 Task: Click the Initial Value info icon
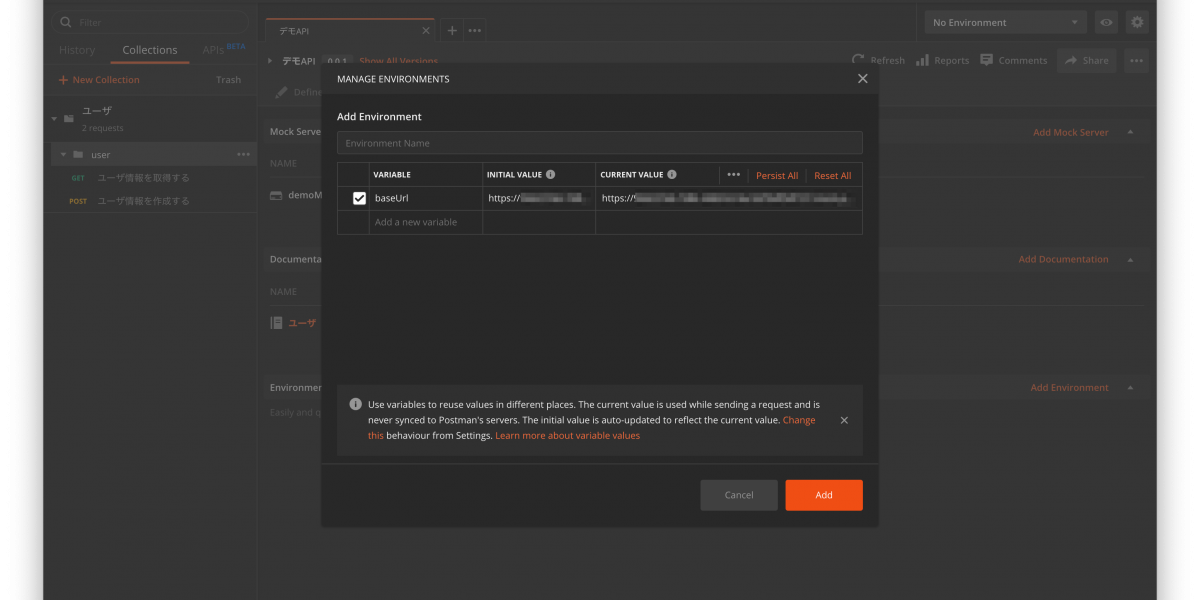tap(551, 175)
